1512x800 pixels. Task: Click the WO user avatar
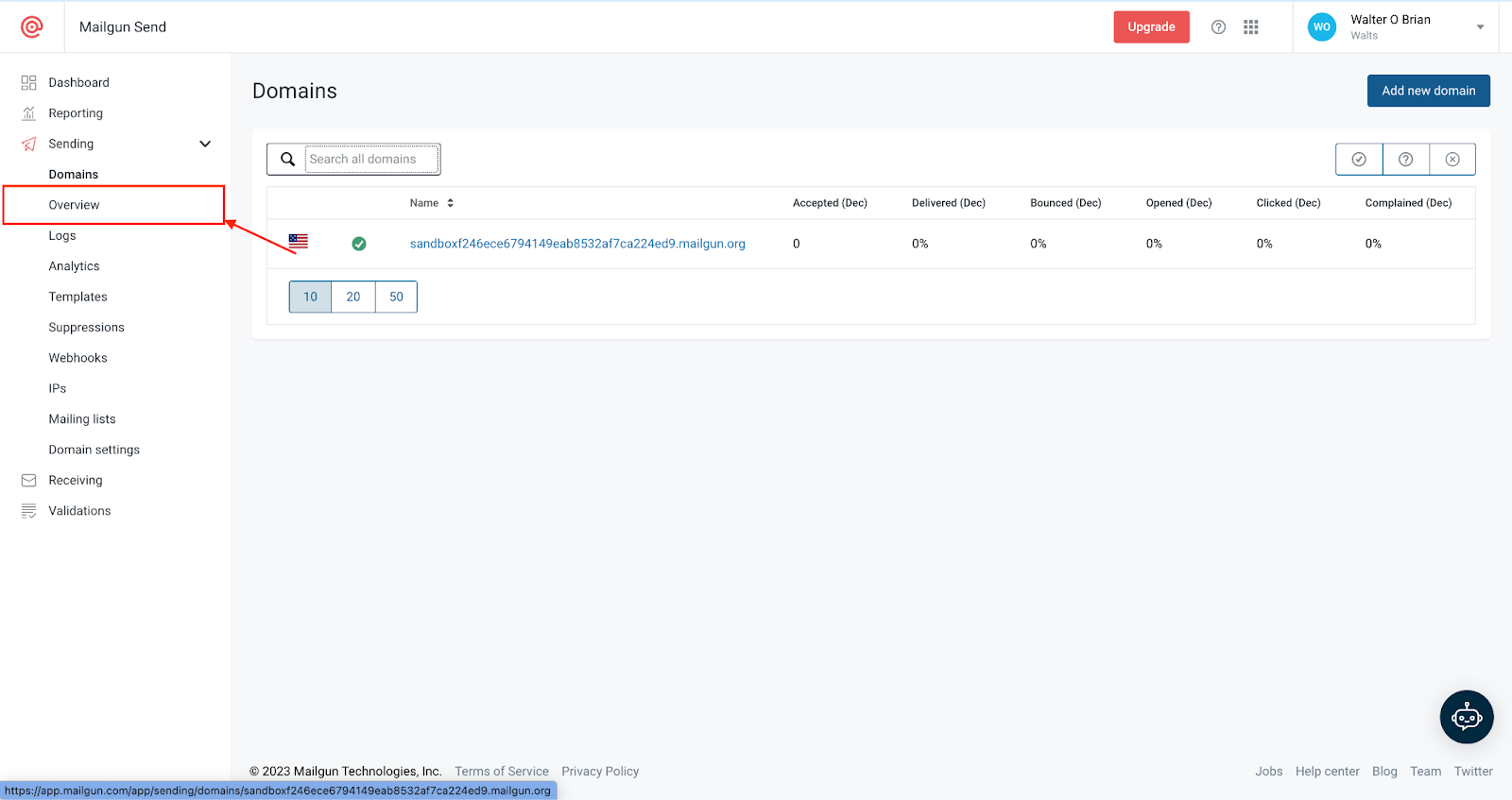(x=1322, y=27)
